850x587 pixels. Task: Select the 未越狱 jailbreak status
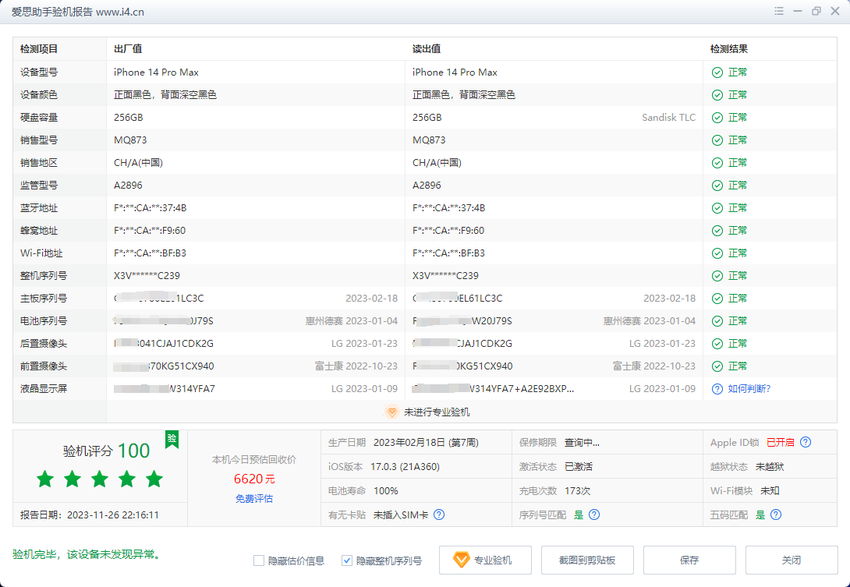pos(769,467)
